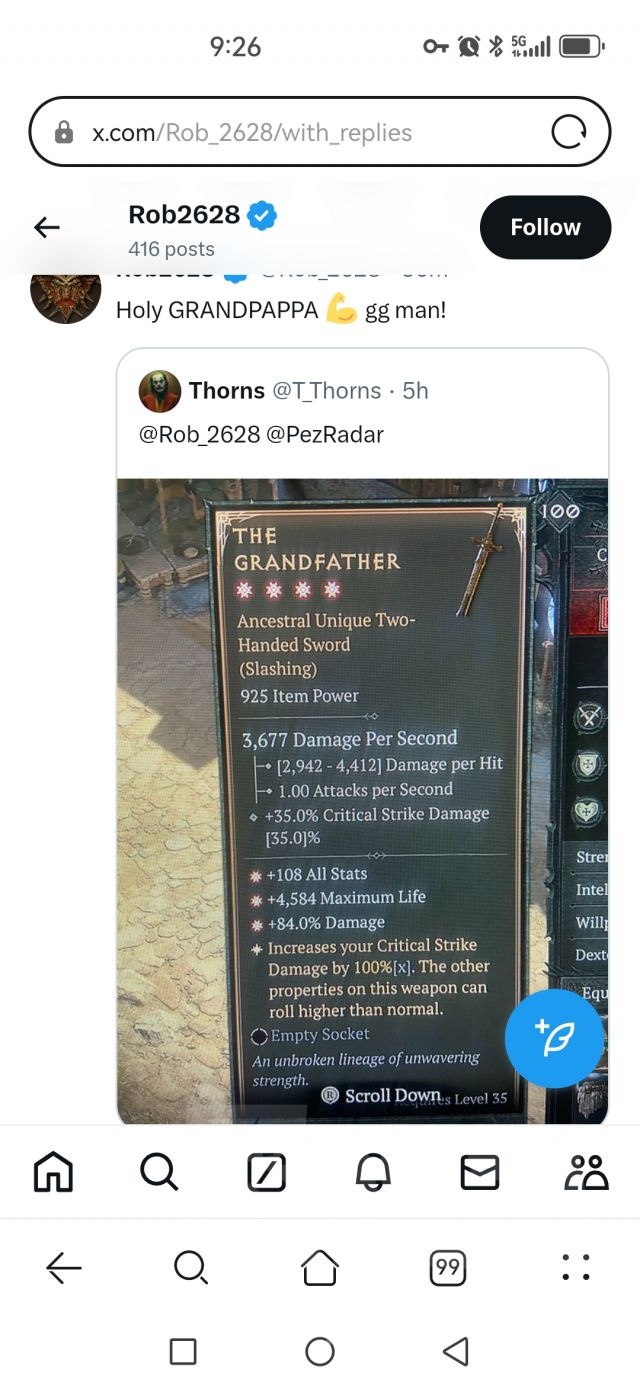Focus the x.com address bar
This screenshot has width=640, height=1386.
(x=320, y=132)
